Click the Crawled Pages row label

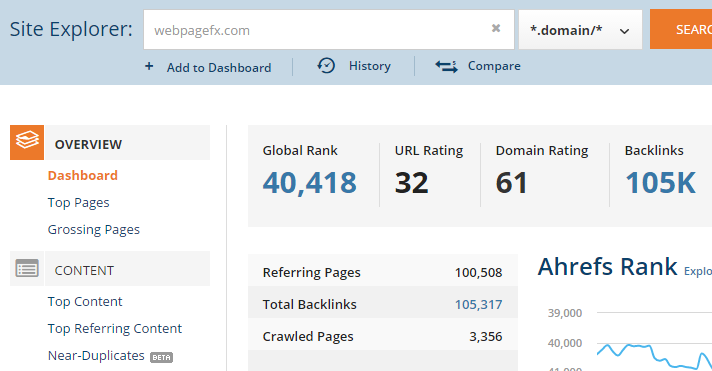pos(308,336)
